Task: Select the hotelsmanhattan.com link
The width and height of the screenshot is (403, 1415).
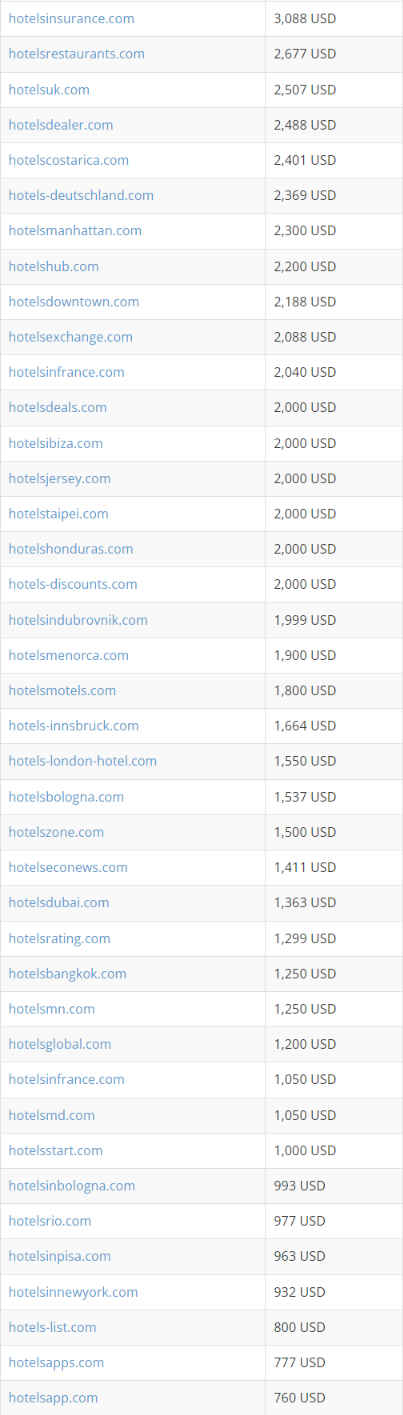Action: coord(75,230)
